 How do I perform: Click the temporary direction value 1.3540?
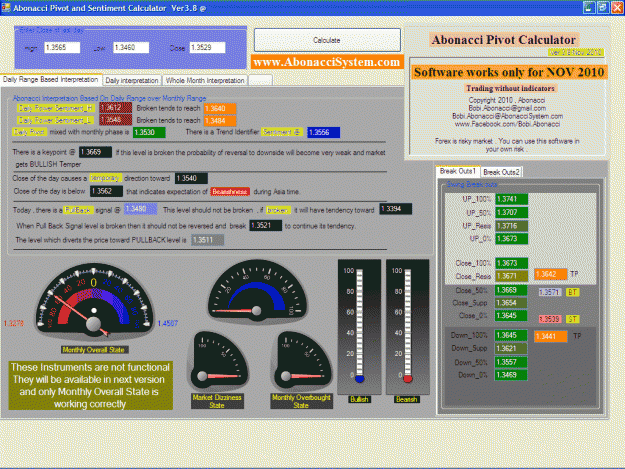pyautogui.click(x=191, y=178)
